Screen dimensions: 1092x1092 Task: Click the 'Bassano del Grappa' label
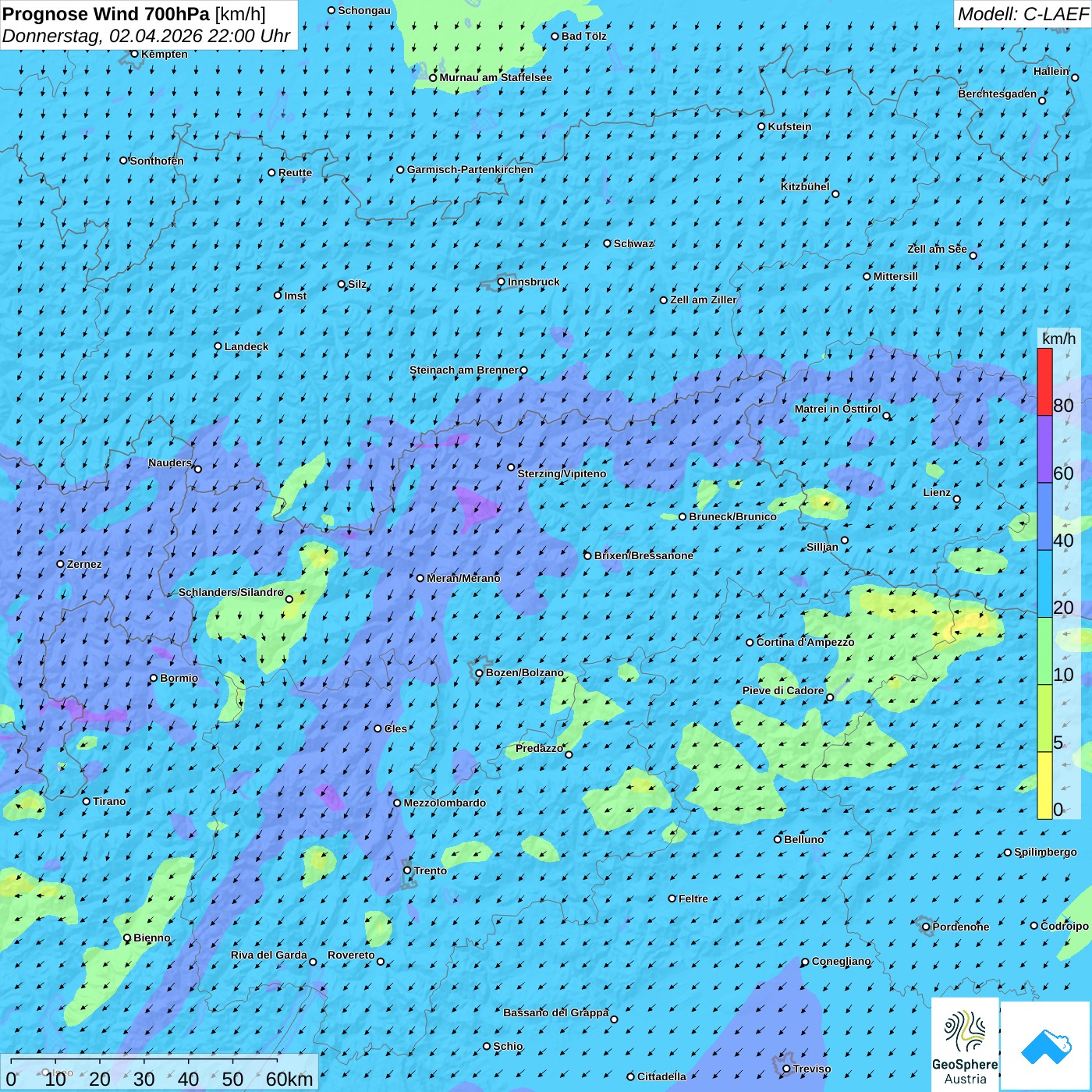tap(556, 1012)
